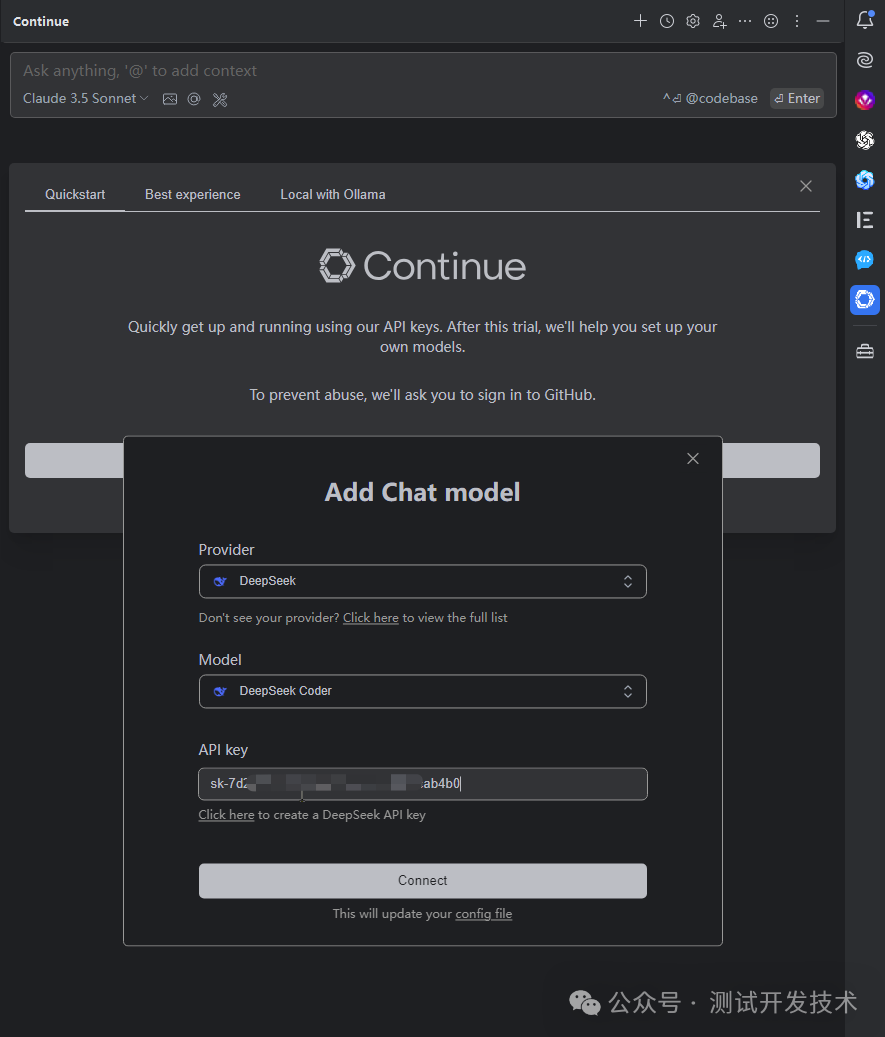Switch to the Local with Ollama tab
Screen dimensions: 885x1037
coord(333,194)
